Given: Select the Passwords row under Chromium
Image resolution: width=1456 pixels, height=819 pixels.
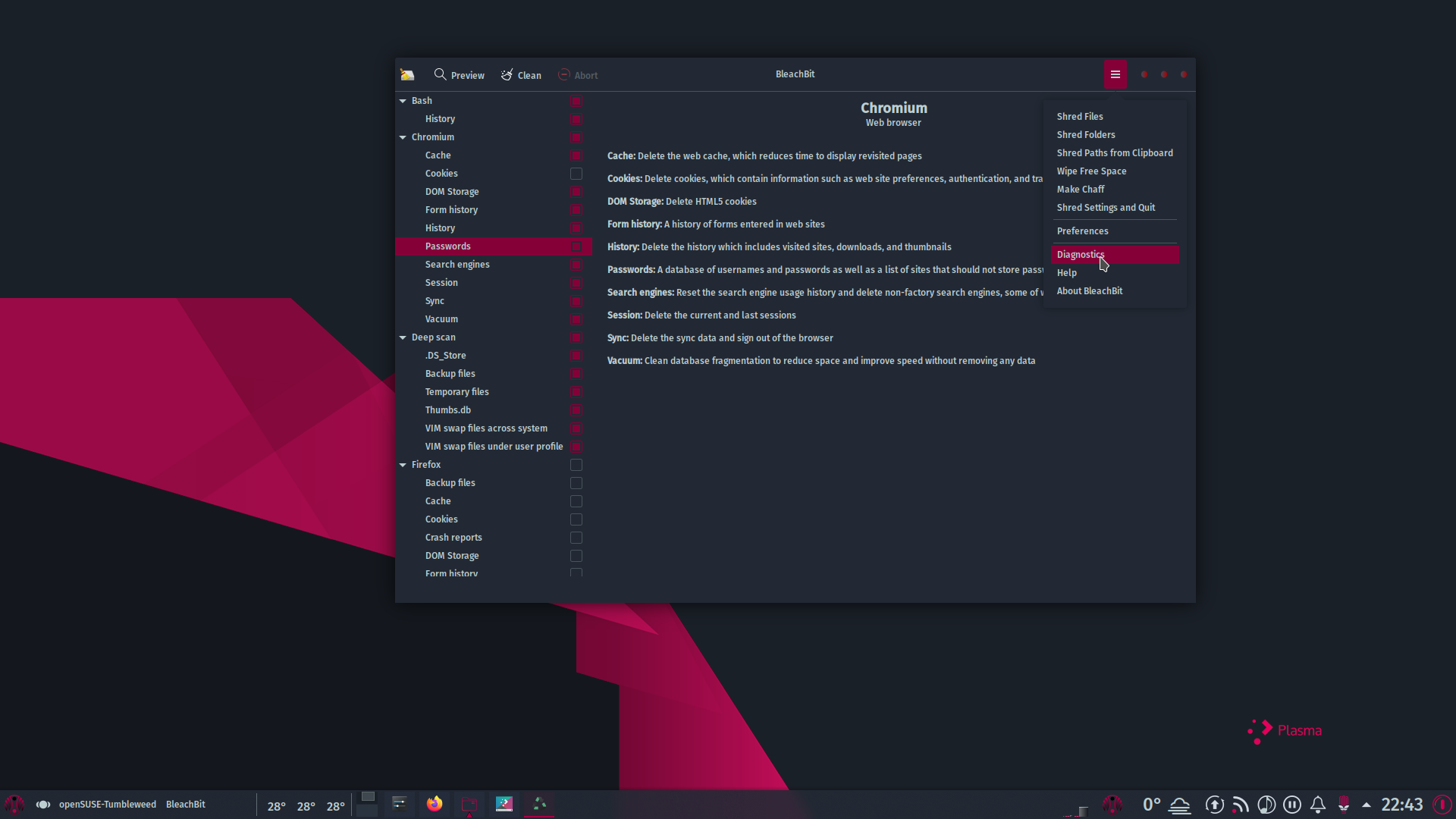Looking at the screenshot, I should coord(494,246).
